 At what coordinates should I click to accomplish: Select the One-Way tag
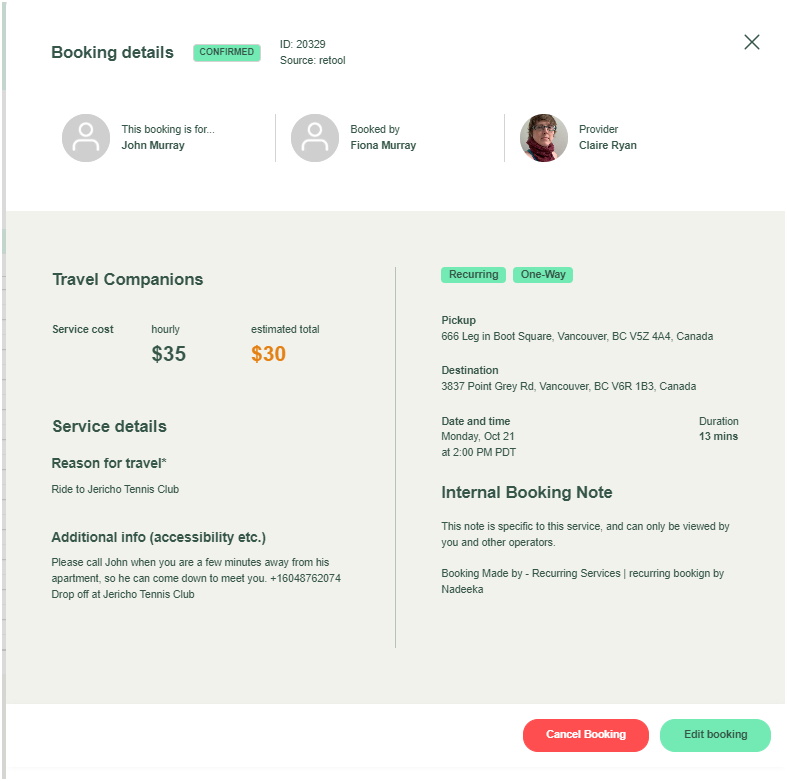(543, 275)
